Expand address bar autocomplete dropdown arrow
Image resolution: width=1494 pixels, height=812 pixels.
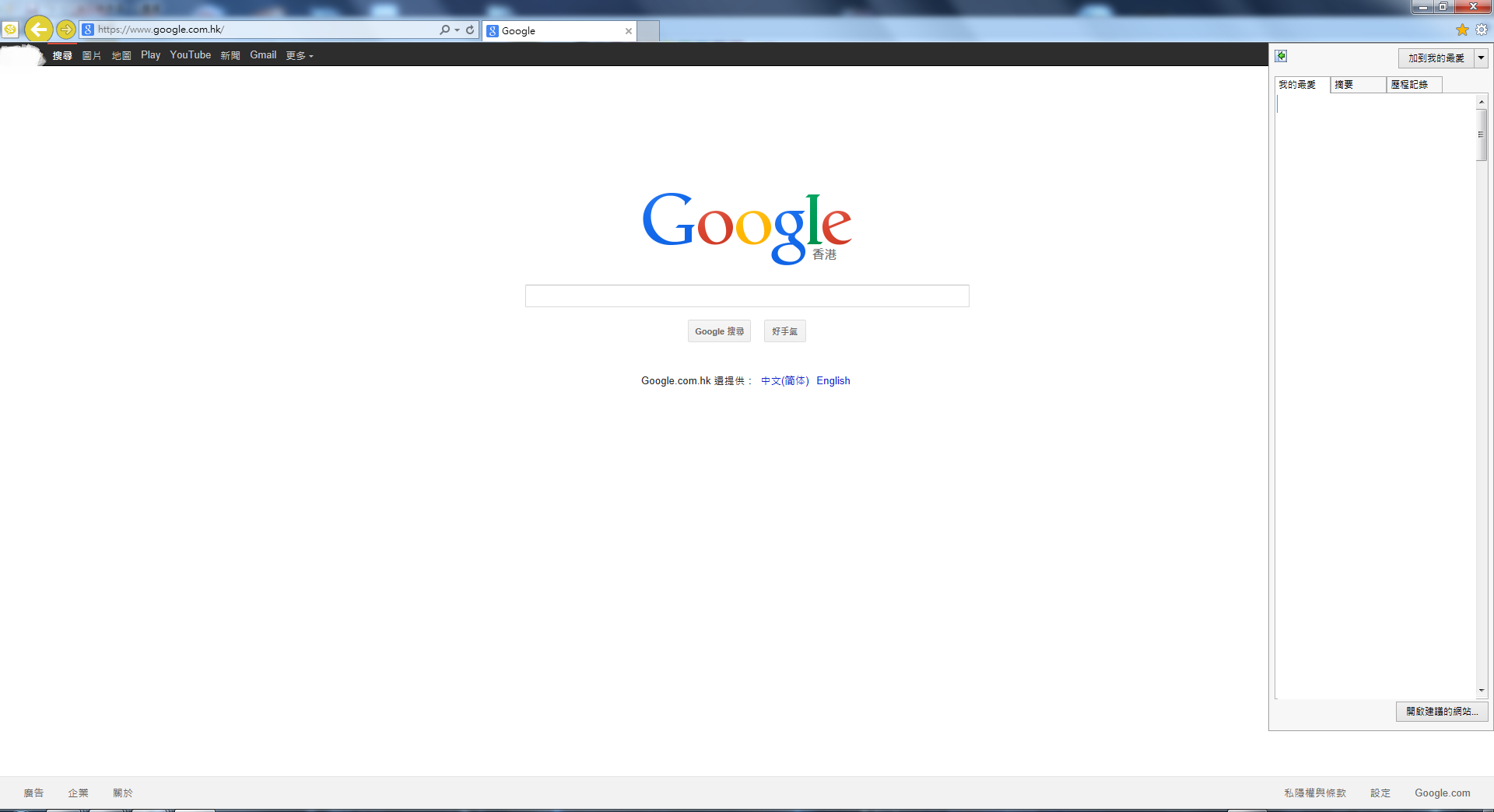[x=457, y=30]
